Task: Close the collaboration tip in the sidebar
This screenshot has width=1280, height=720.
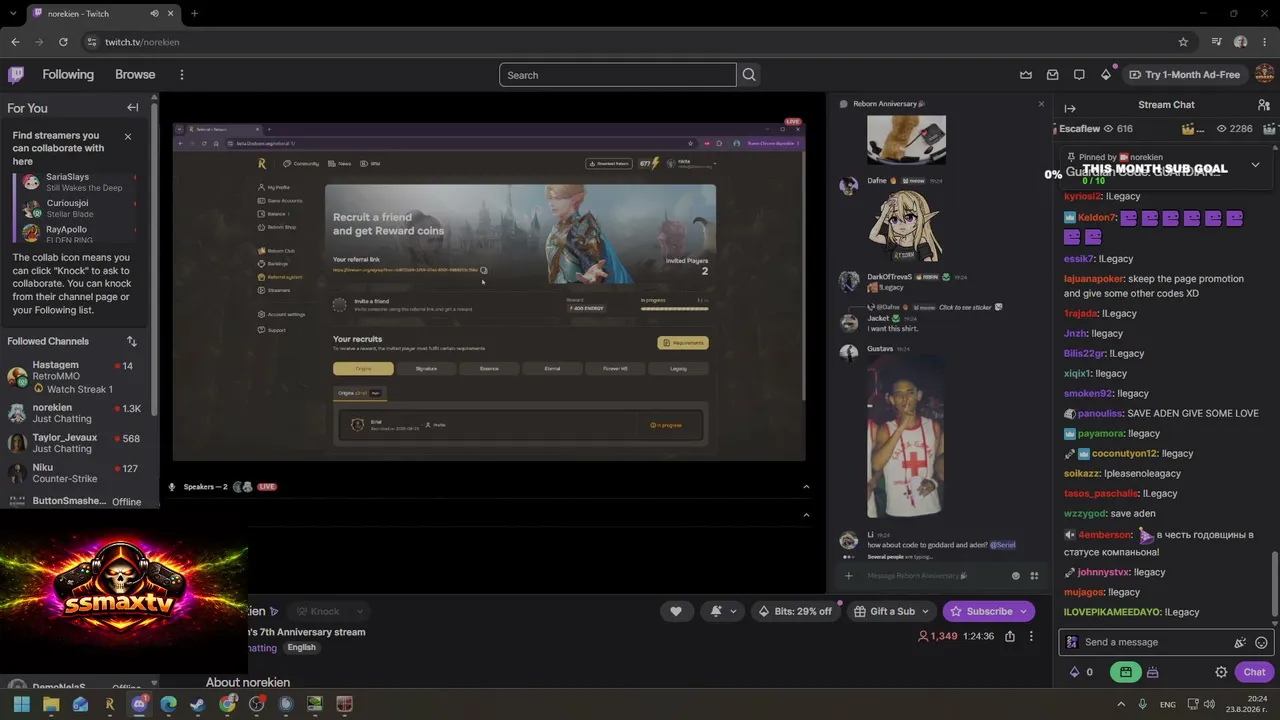Action: (x=128, y=136)
